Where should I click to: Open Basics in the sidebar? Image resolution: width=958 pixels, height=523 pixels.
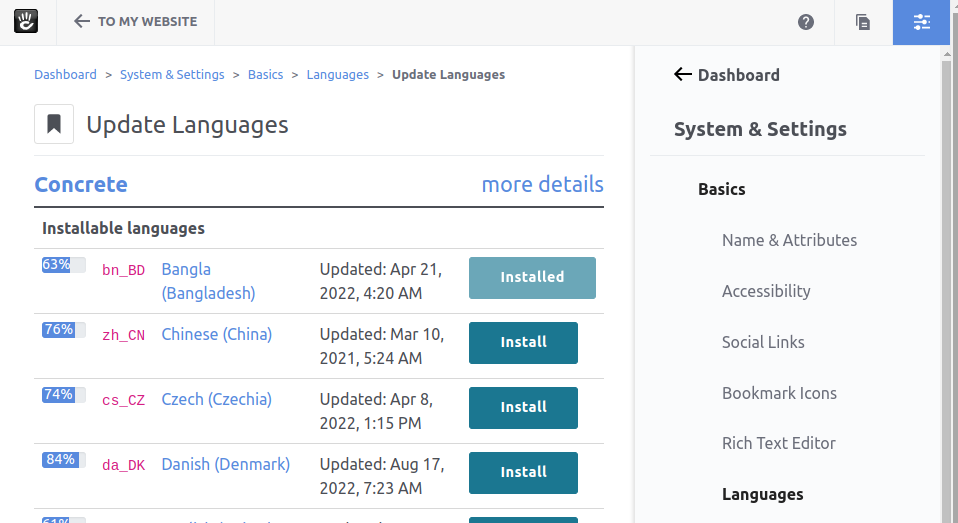722,189
